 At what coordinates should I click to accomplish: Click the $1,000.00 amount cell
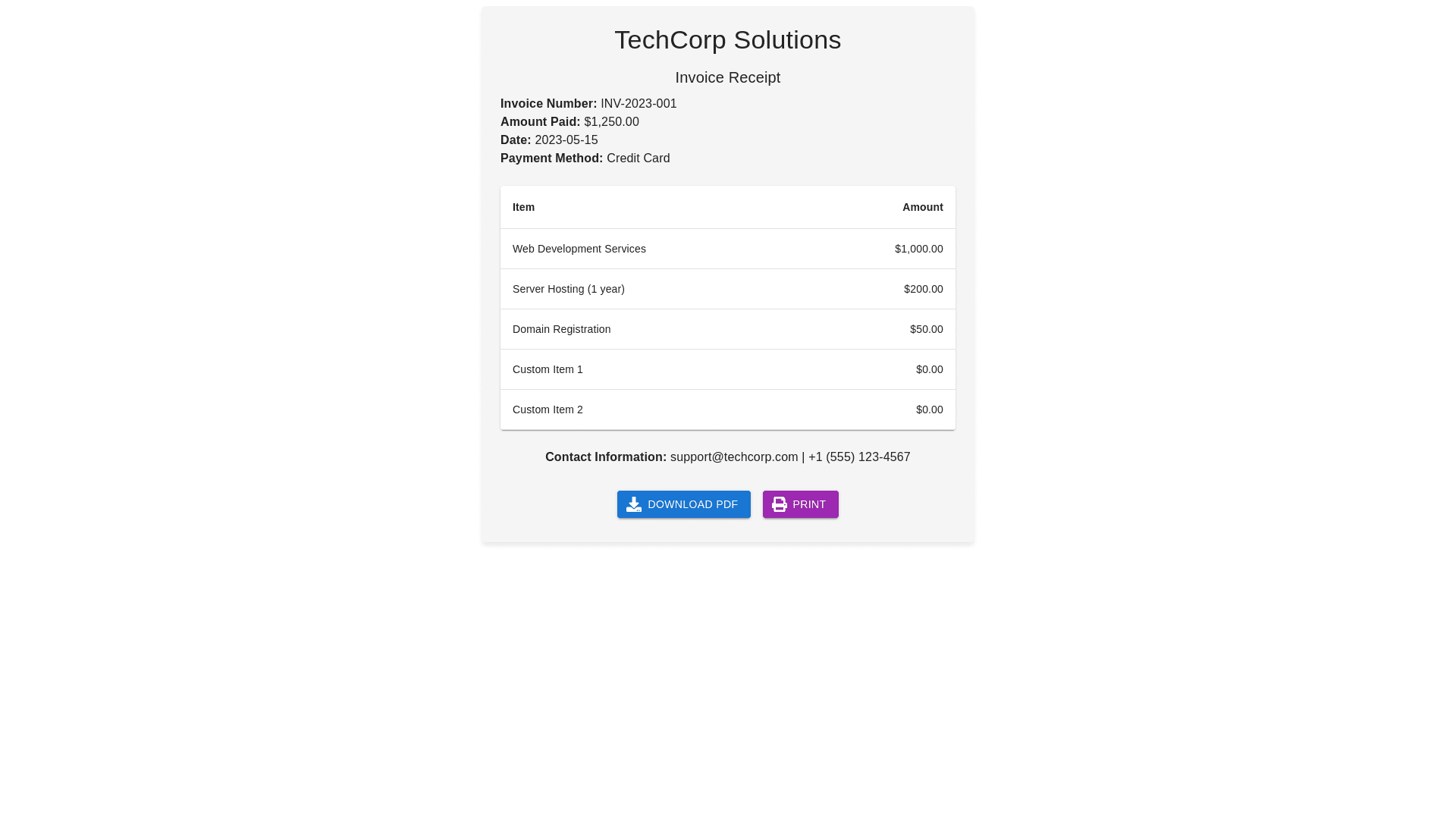918,249
